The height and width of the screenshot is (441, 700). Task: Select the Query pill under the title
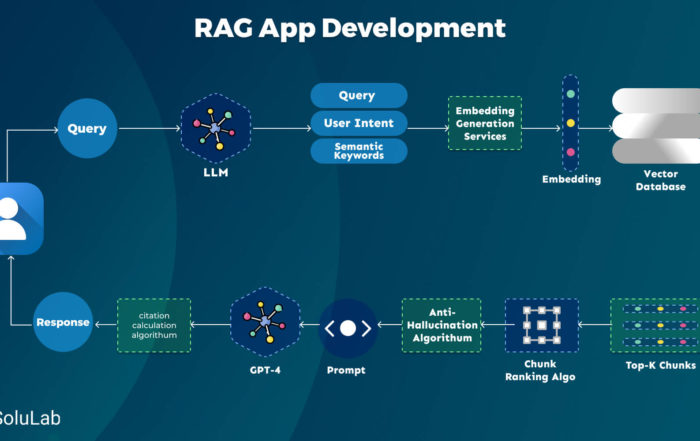tap(359, 96)
